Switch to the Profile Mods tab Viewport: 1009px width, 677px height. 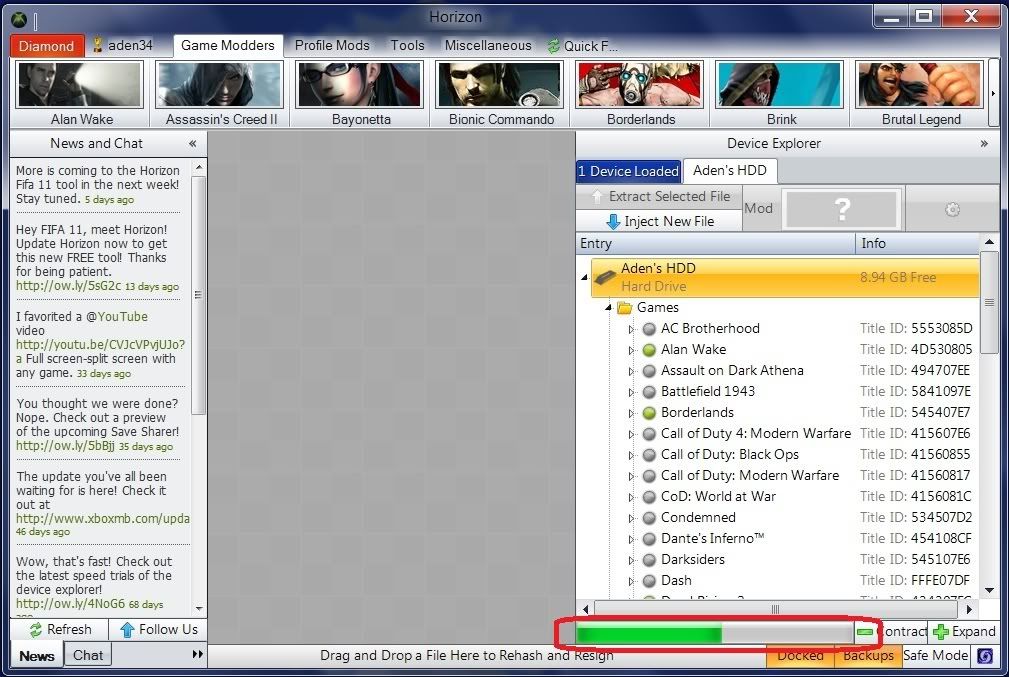(332, 45)
